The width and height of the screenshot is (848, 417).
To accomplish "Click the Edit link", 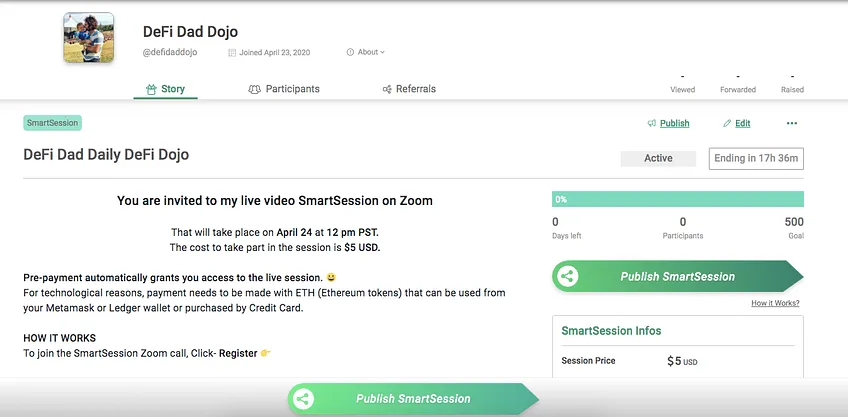I will point(743,123).
